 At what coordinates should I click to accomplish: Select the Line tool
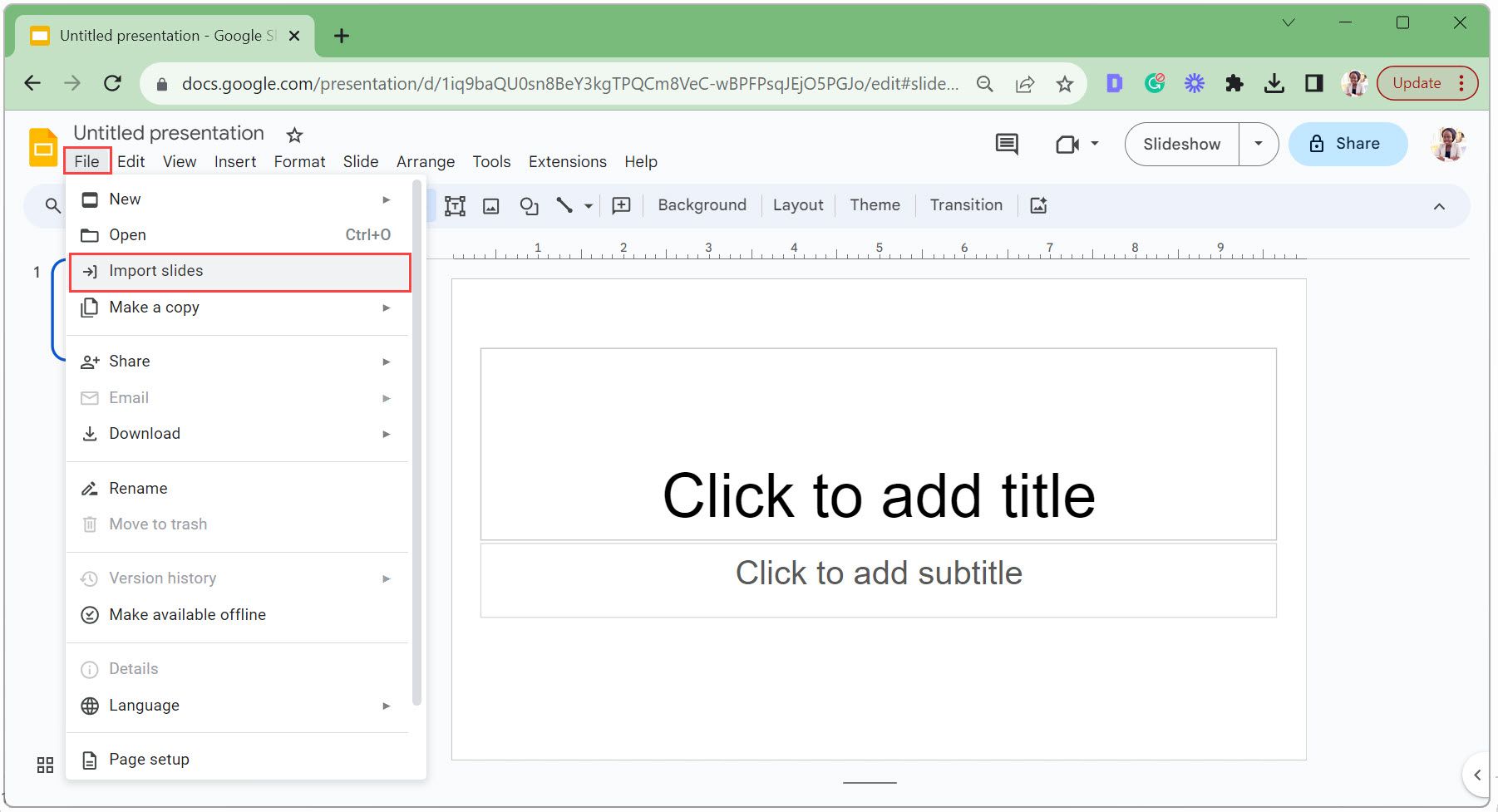click(x=563, y=205)
